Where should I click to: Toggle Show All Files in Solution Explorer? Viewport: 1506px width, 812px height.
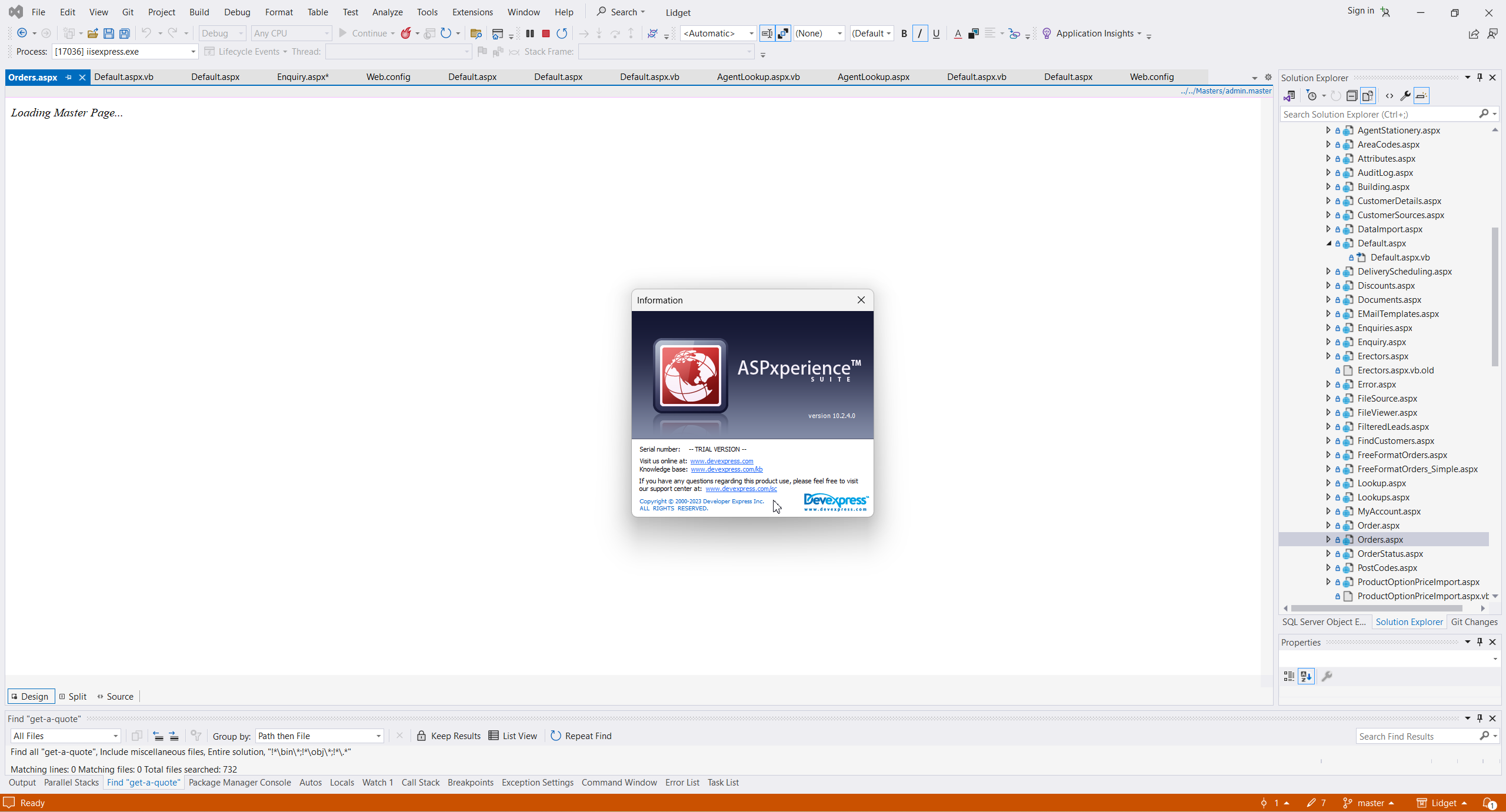1368,96
